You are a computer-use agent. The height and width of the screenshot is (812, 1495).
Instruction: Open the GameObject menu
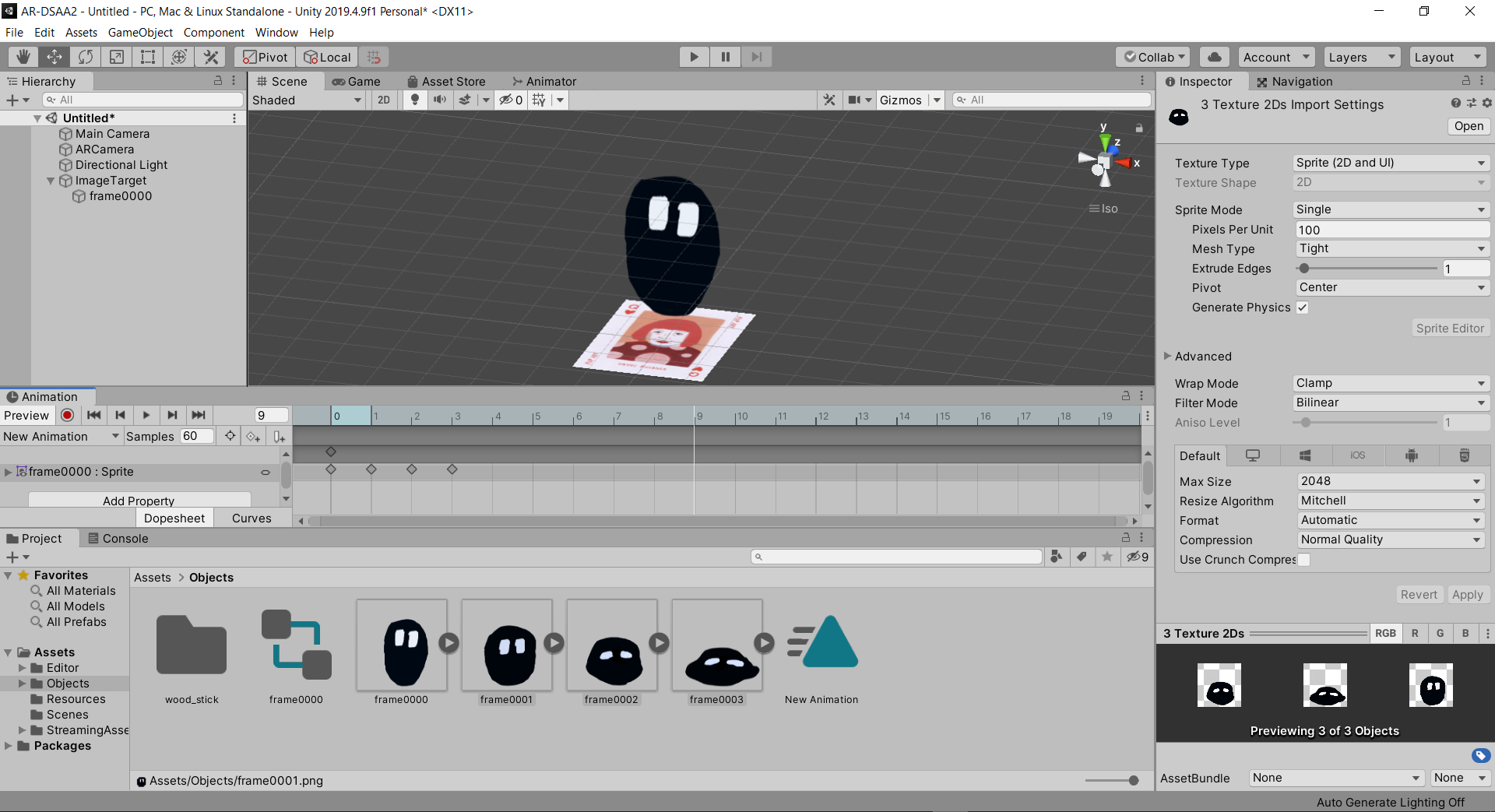[x=140, y=33]
